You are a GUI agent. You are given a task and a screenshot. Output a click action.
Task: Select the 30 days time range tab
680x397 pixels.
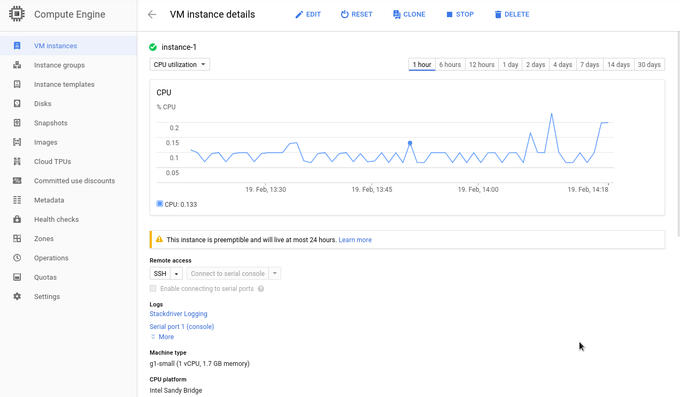[649, 64]
